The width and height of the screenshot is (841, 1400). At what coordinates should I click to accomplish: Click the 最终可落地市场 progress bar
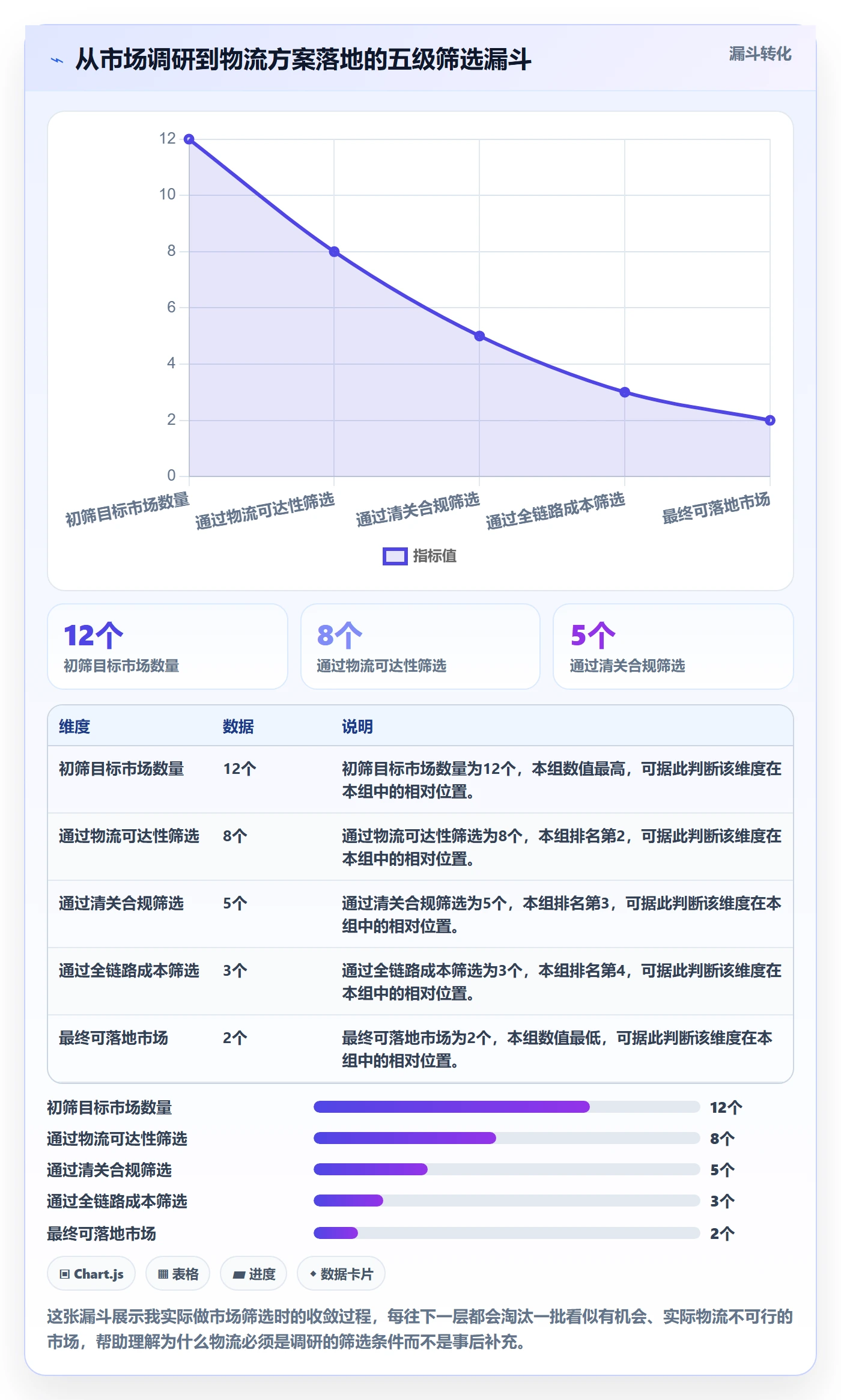[506, 1233]
